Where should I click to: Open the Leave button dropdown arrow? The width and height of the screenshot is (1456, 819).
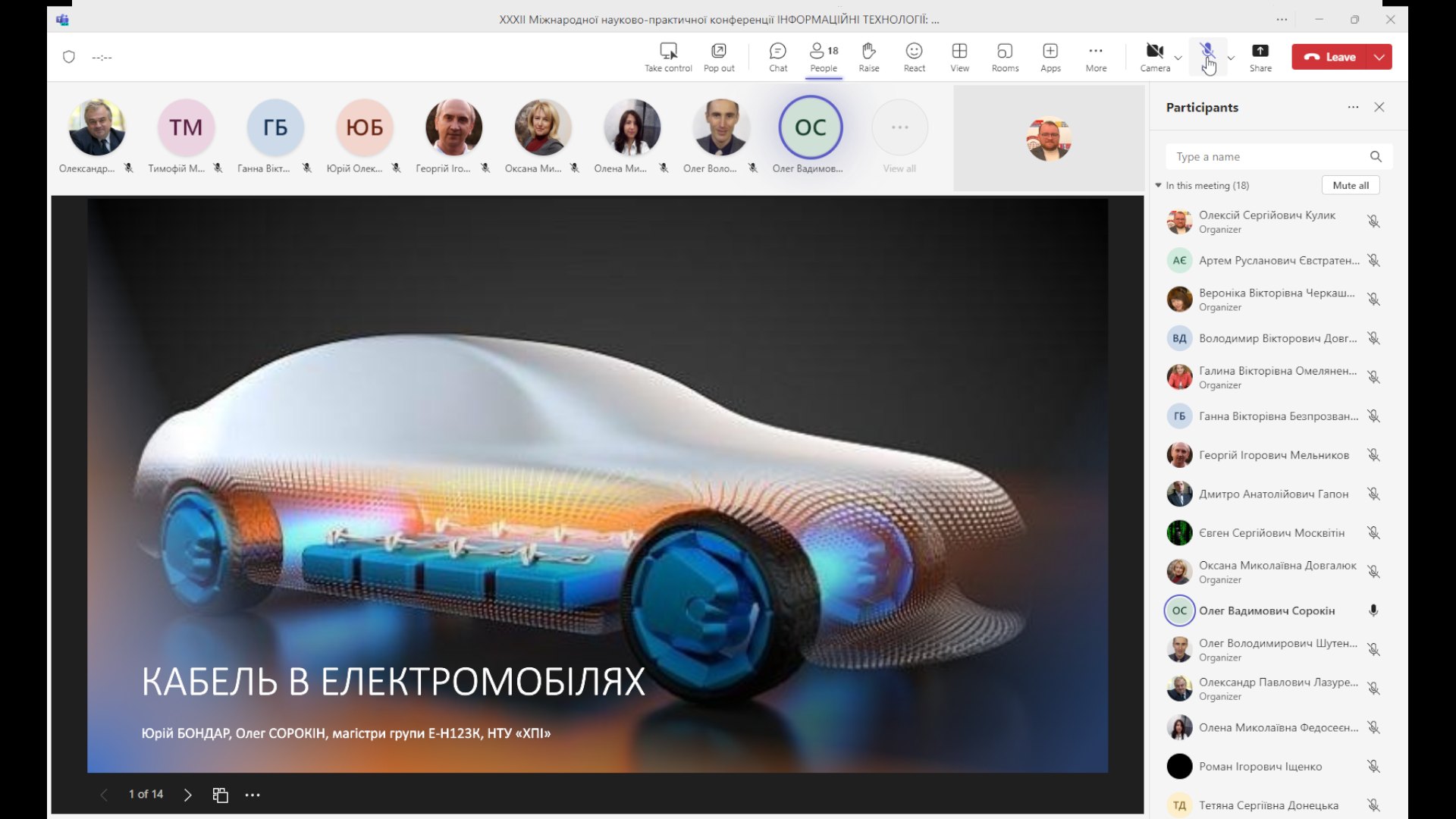click(1379, 57)
